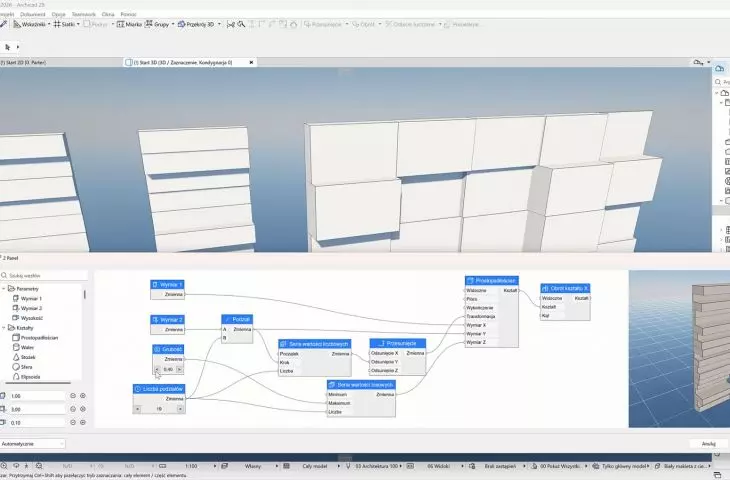
Task: Click the tab-options icon at right of tab bar
Action: [698, 62]
